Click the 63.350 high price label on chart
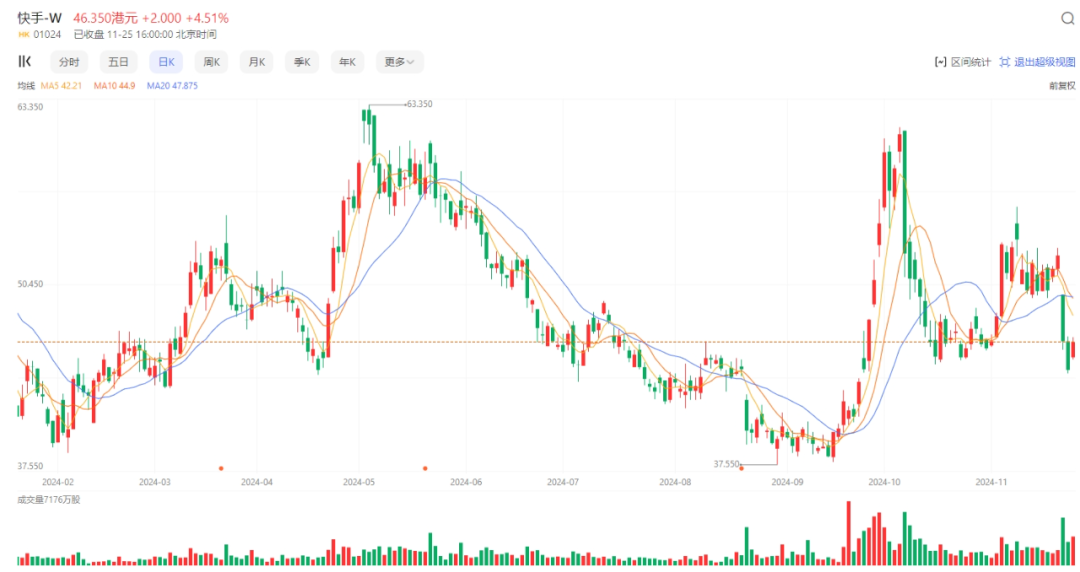 (419, 104)
